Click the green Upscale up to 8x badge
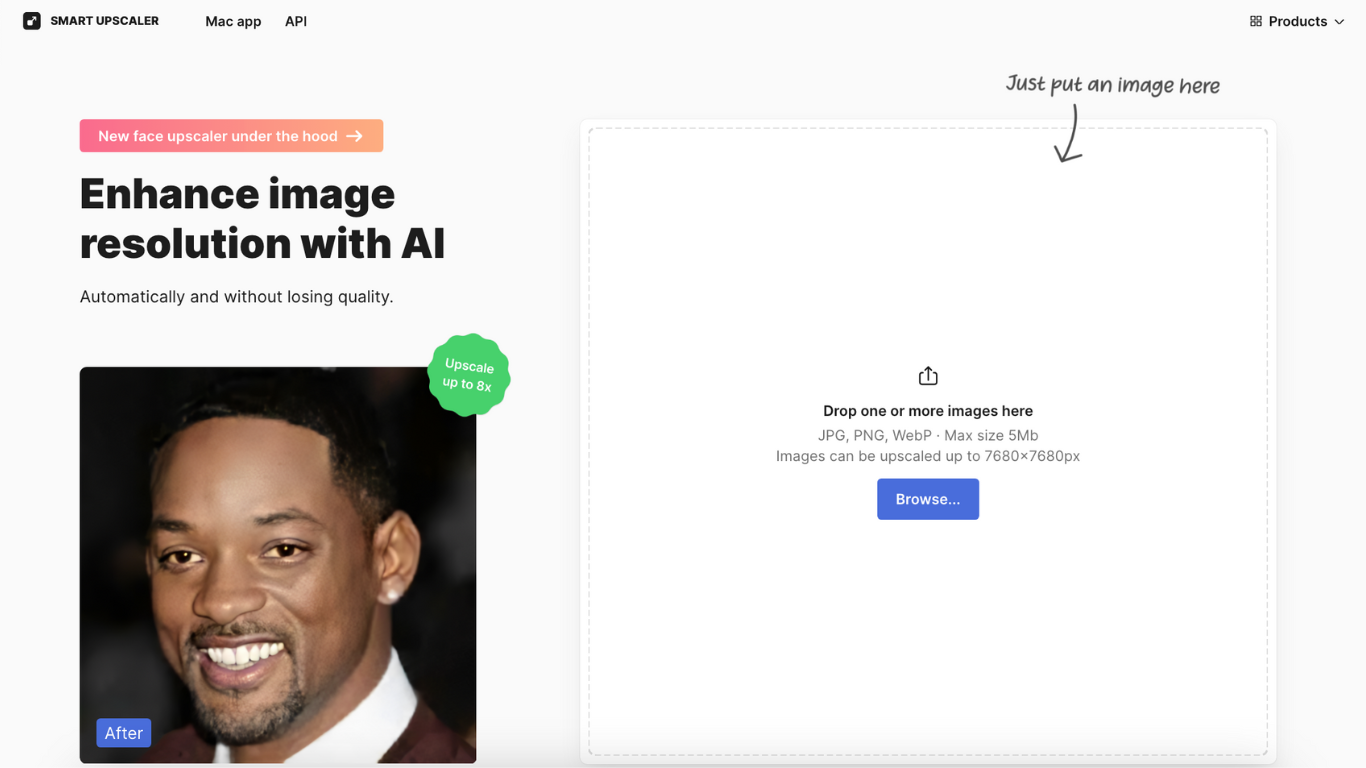This screenshot has height=768, width=1366. pos(468,375)
